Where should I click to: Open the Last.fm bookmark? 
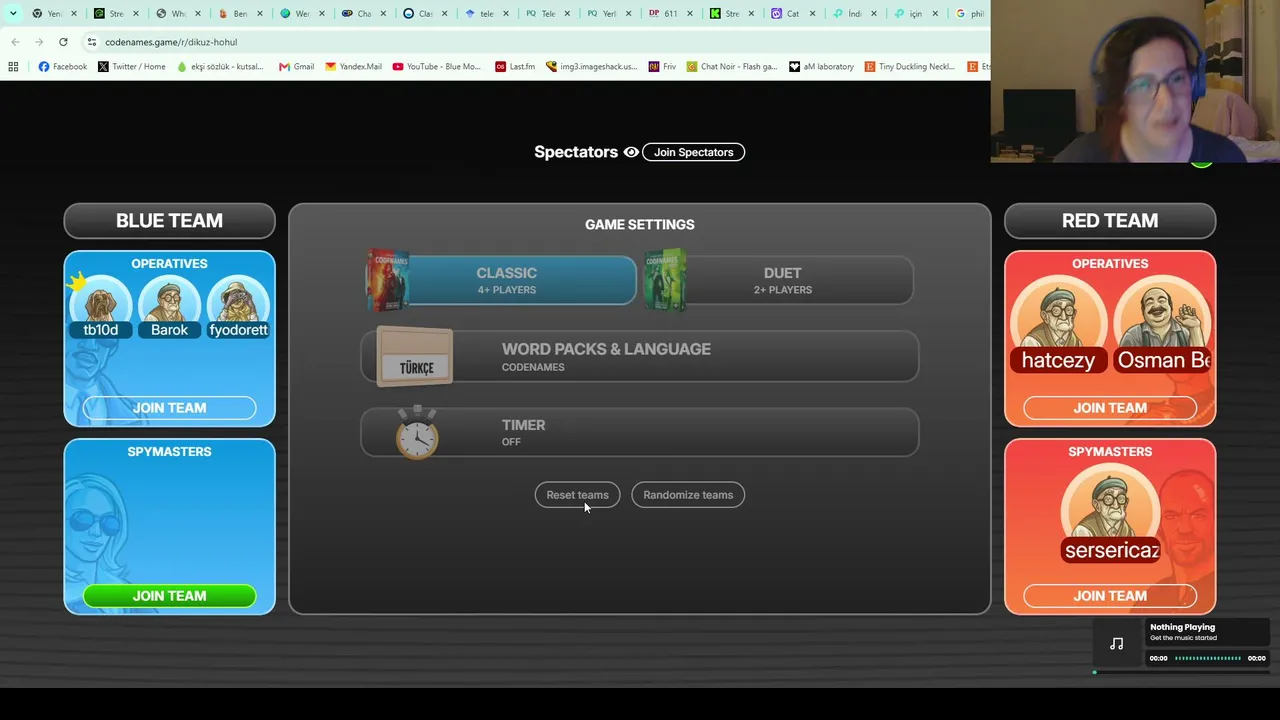515,67
